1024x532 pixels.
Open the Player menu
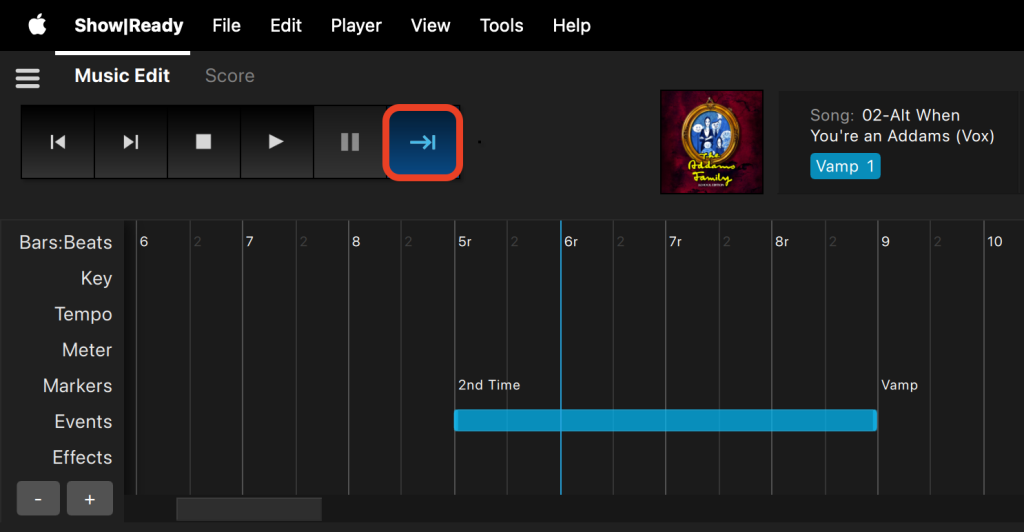coord(356,25)
